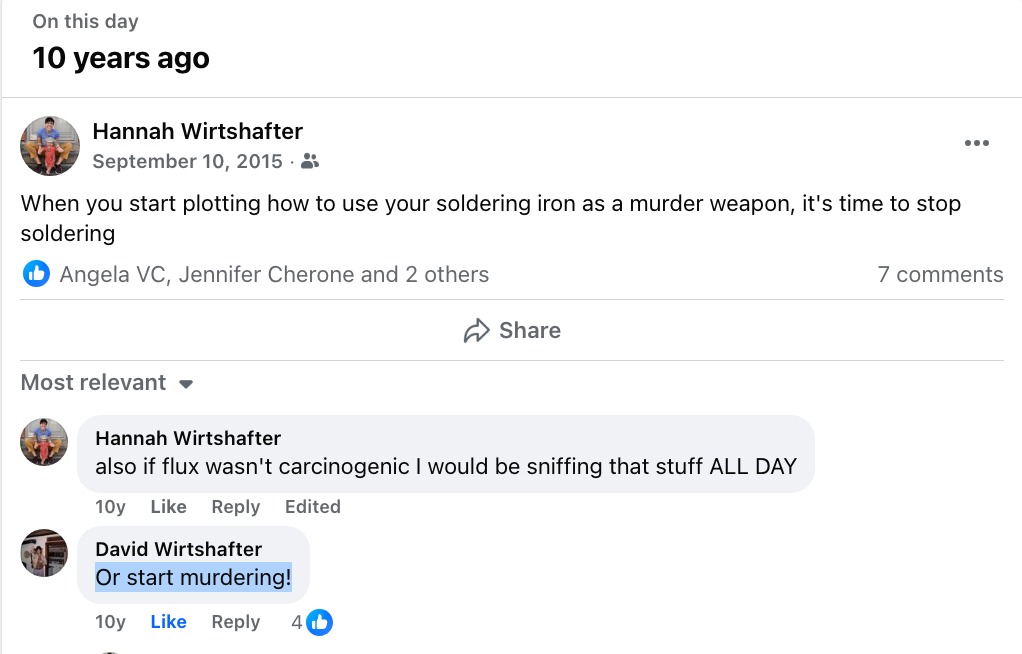Like Hannah's flux comment
This screenshot has height=654, width=1022.
click(x=168, y=507)
